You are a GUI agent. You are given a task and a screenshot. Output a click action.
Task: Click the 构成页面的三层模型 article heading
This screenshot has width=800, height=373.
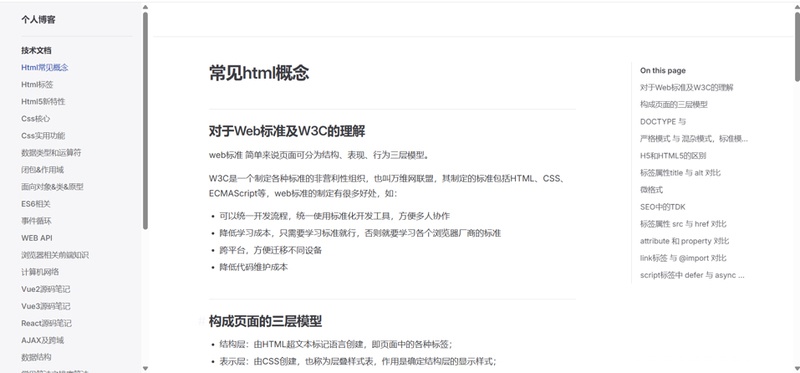pyautogui.click(x=265, y=321)
